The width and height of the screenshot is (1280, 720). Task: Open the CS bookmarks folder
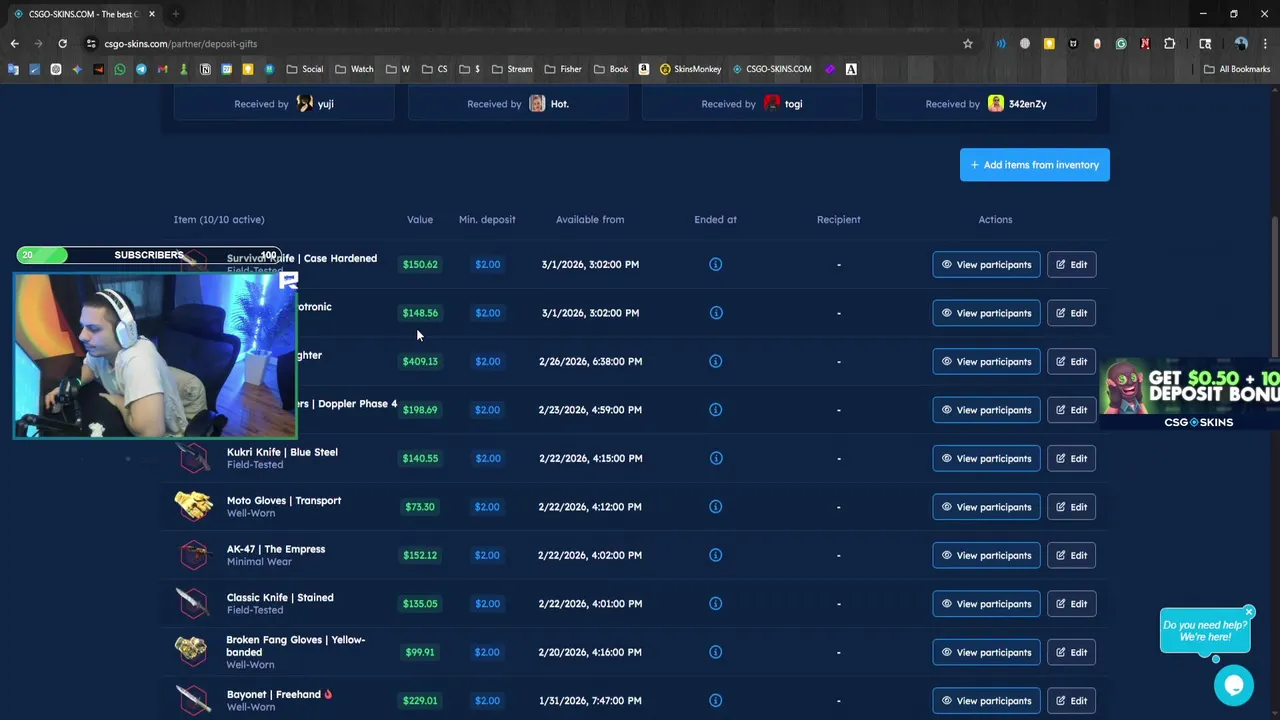[435, 69]
